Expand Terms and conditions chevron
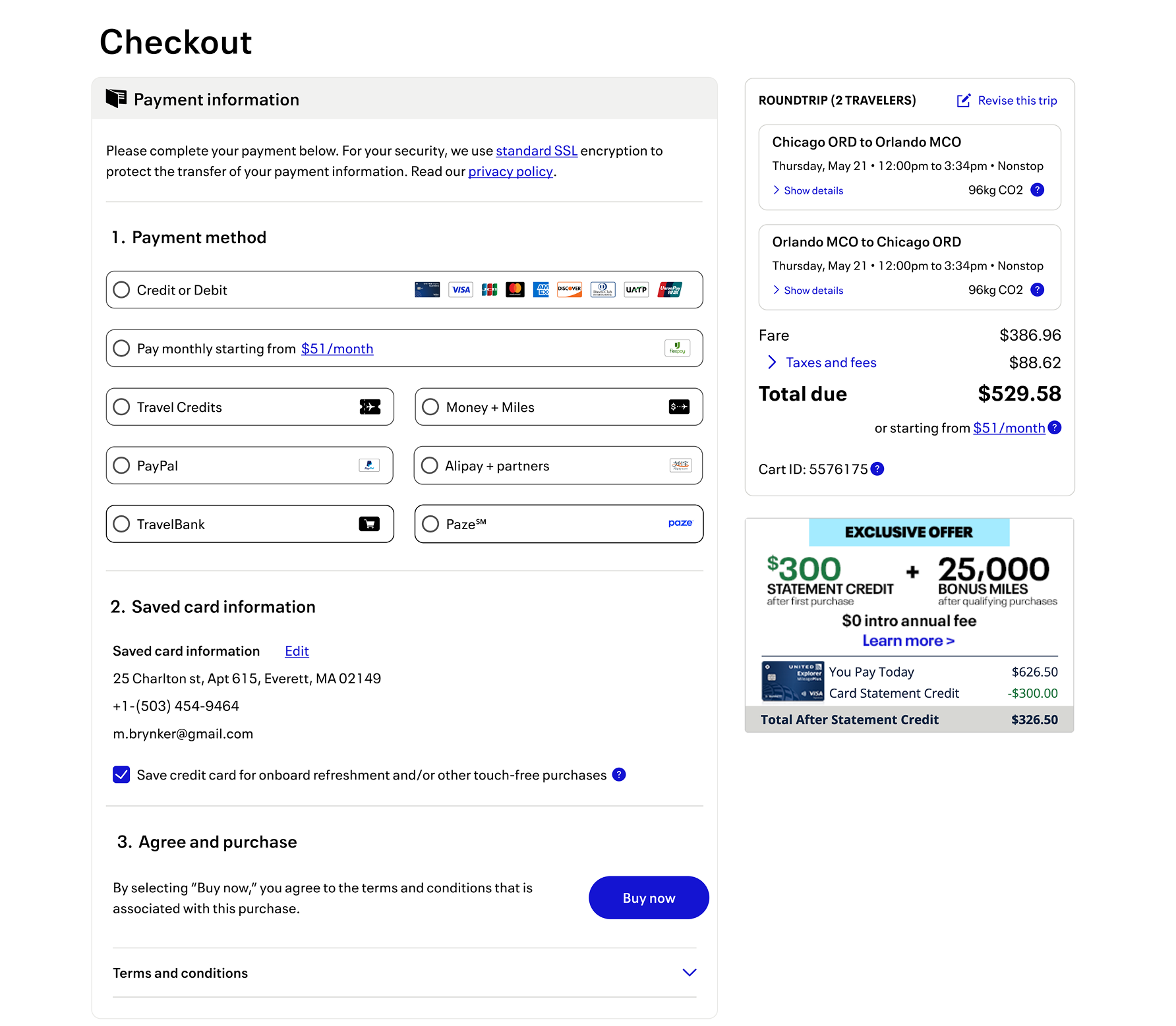 (690, 973)
